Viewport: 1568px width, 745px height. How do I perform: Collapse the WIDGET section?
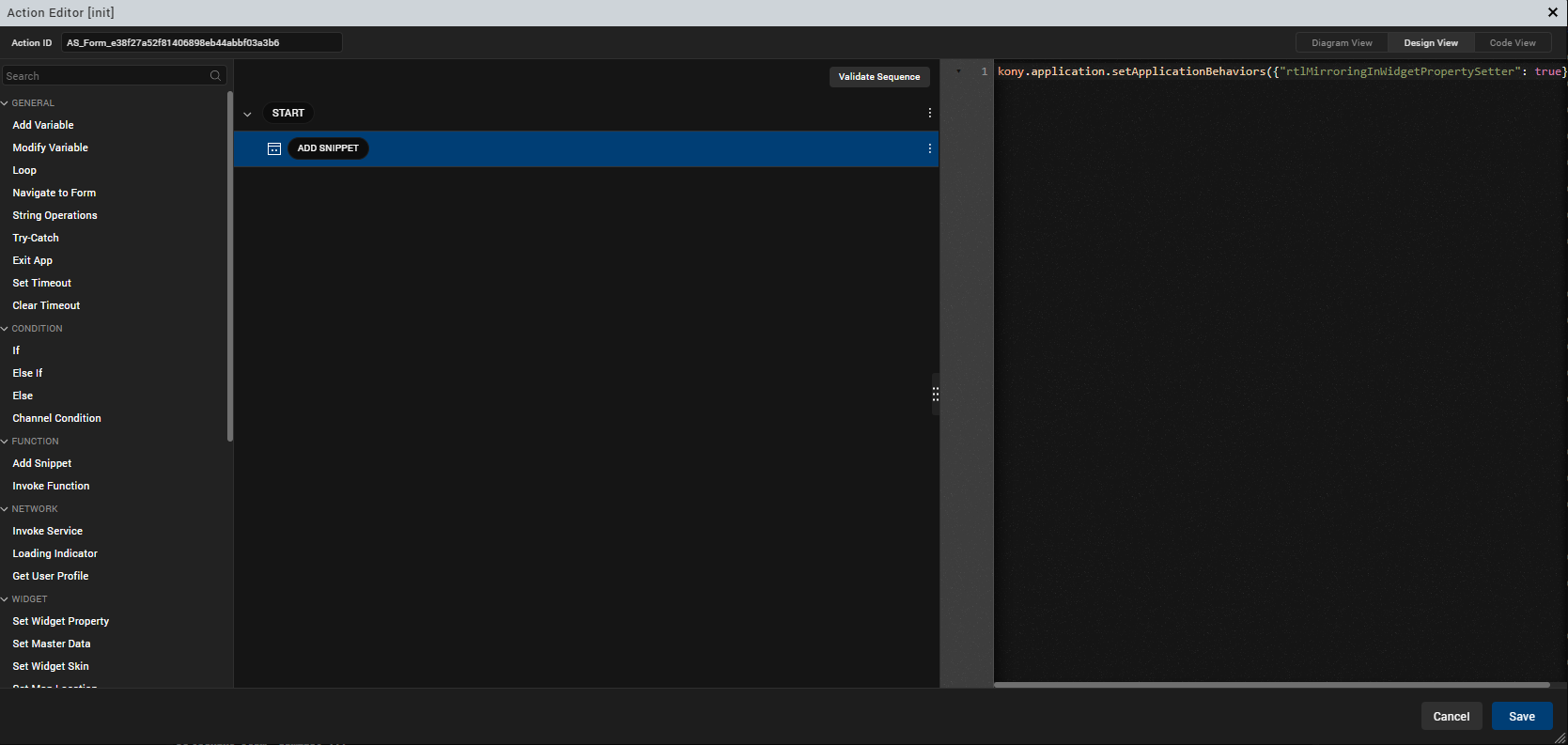pos(5,599)
